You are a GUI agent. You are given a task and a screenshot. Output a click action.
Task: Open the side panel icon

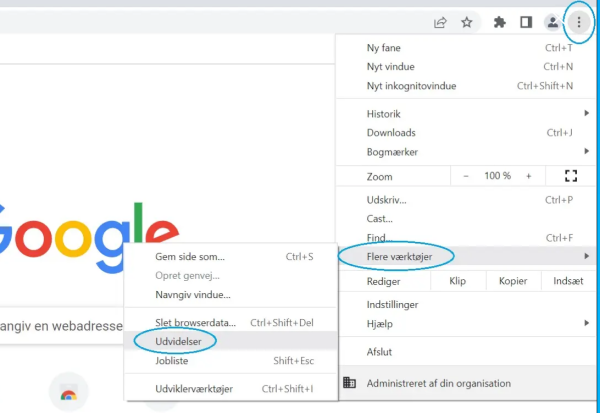point(526,22)
